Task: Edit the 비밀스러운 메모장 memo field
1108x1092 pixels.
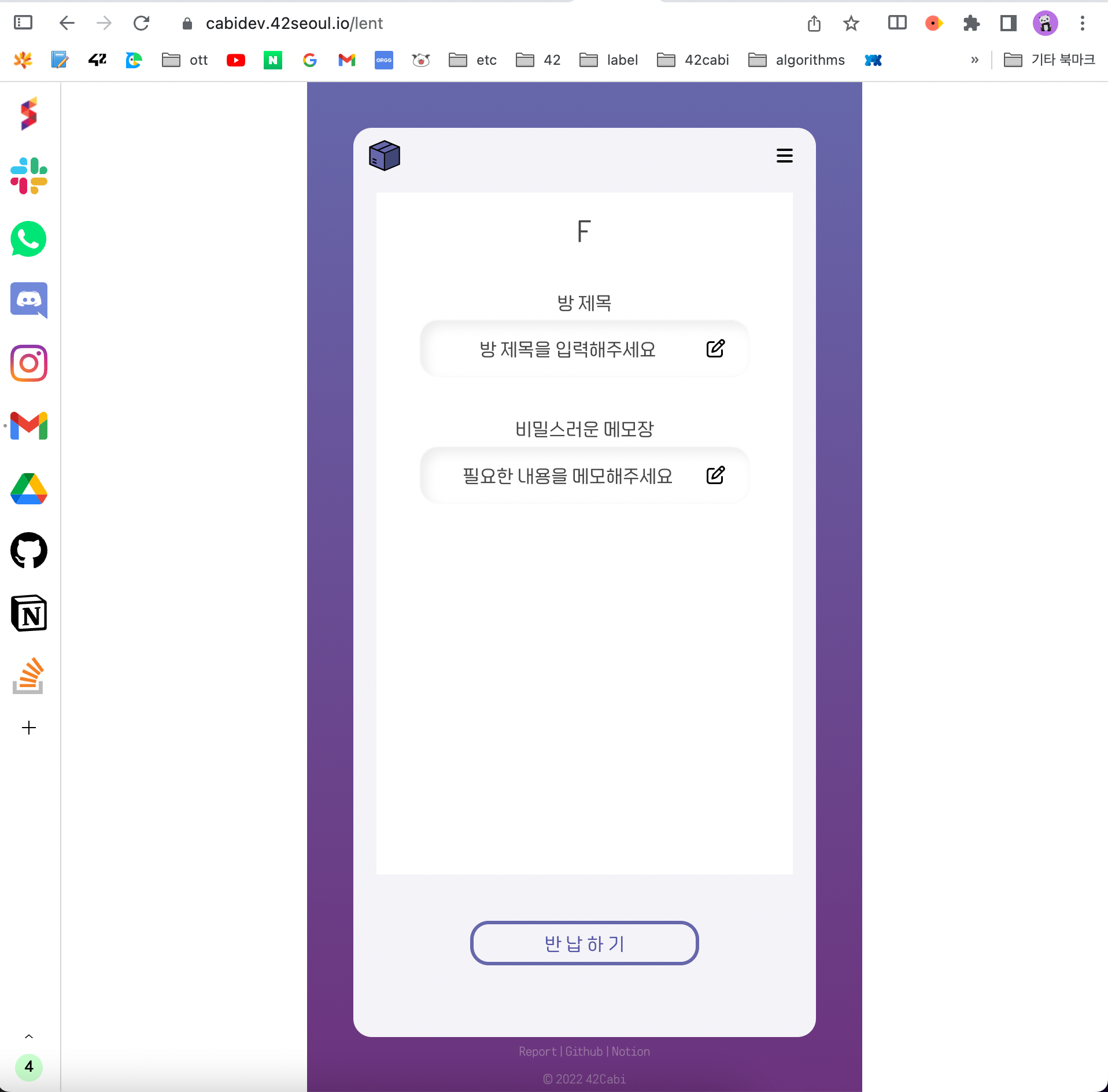Action: coord(716,475)
